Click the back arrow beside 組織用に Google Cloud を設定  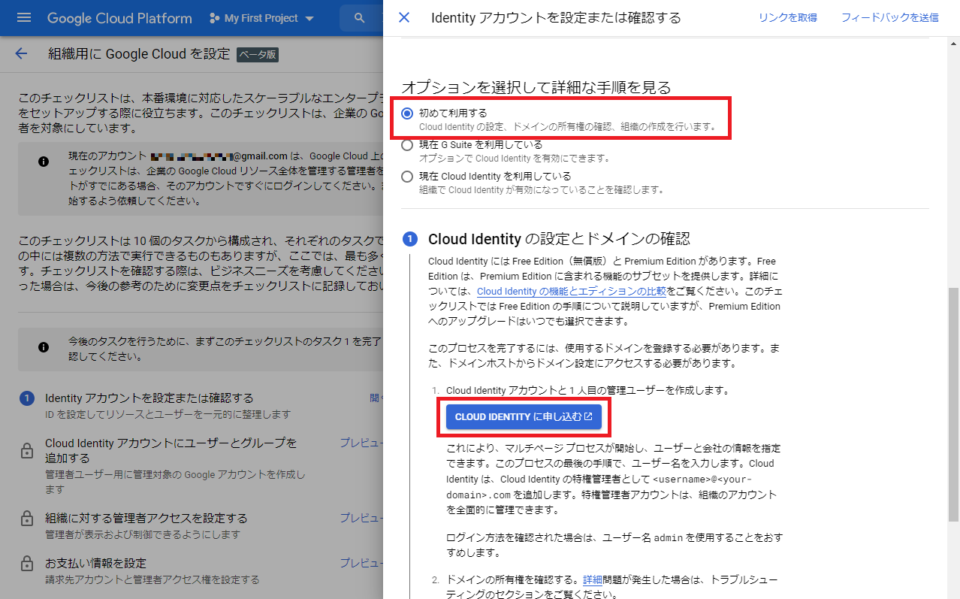pyautogui.click(x=22, y=53)
